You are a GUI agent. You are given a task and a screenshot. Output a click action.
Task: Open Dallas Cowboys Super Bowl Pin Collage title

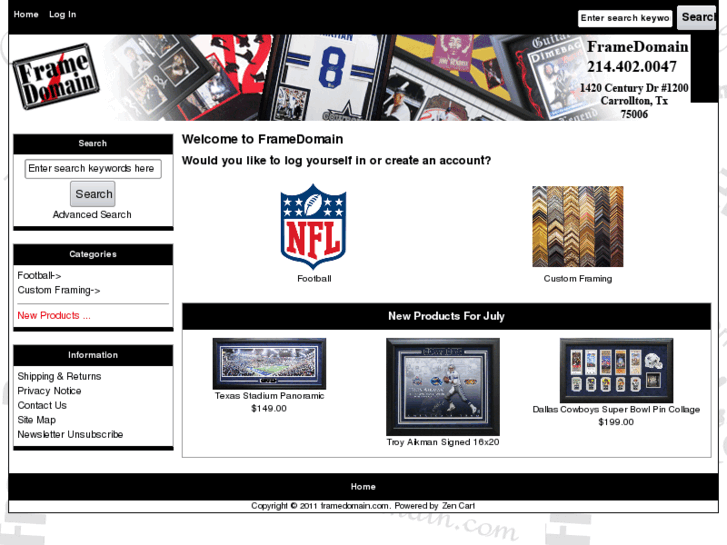click(x=616, y=410)
